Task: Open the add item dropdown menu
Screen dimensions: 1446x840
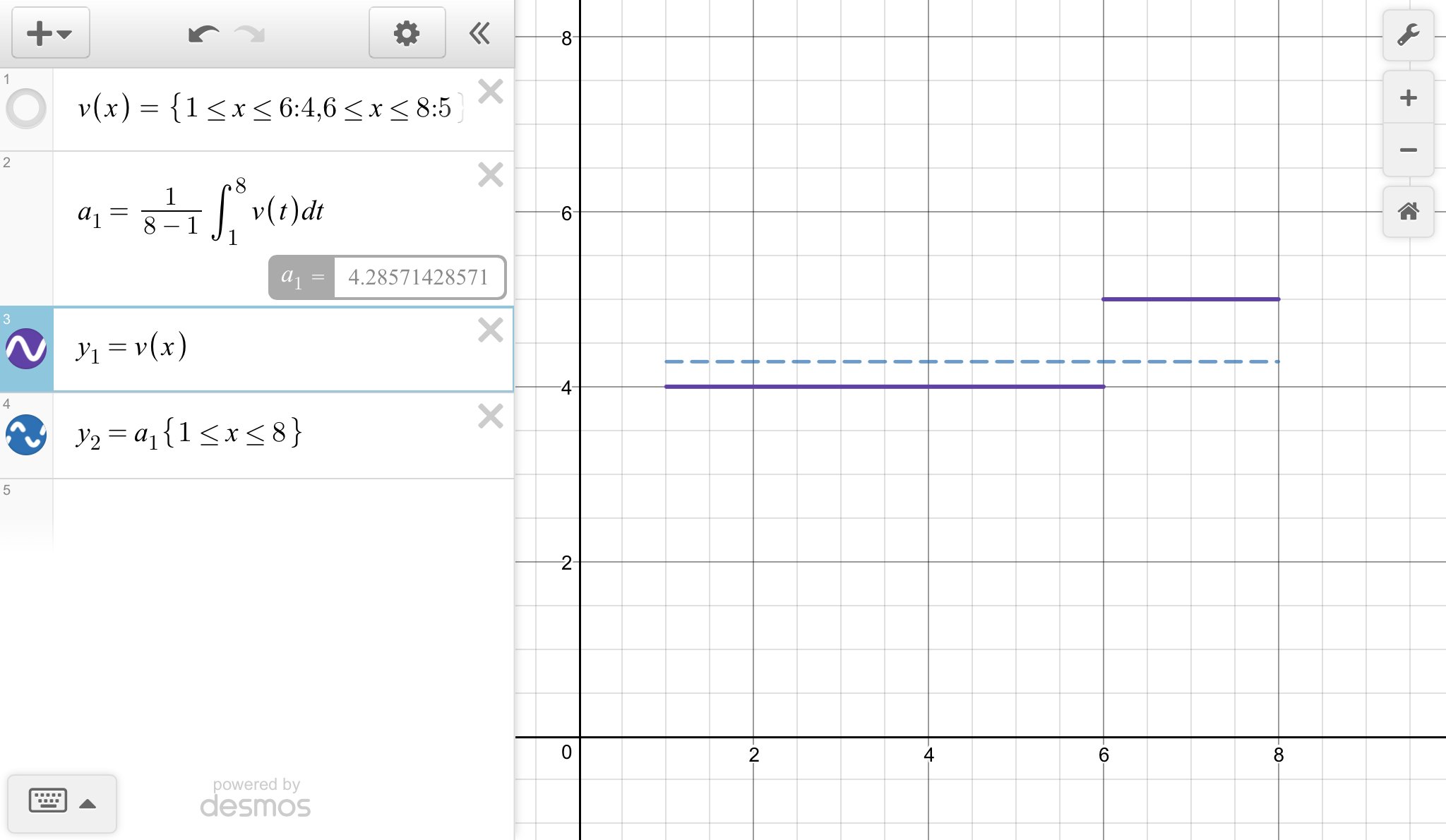Action: [50, 33]
